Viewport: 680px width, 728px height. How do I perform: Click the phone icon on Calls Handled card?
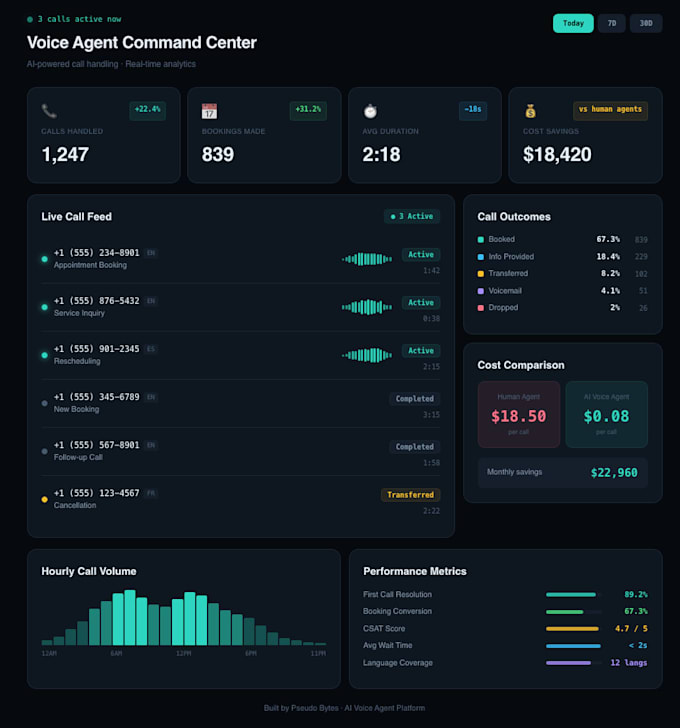tap(49, 111)
